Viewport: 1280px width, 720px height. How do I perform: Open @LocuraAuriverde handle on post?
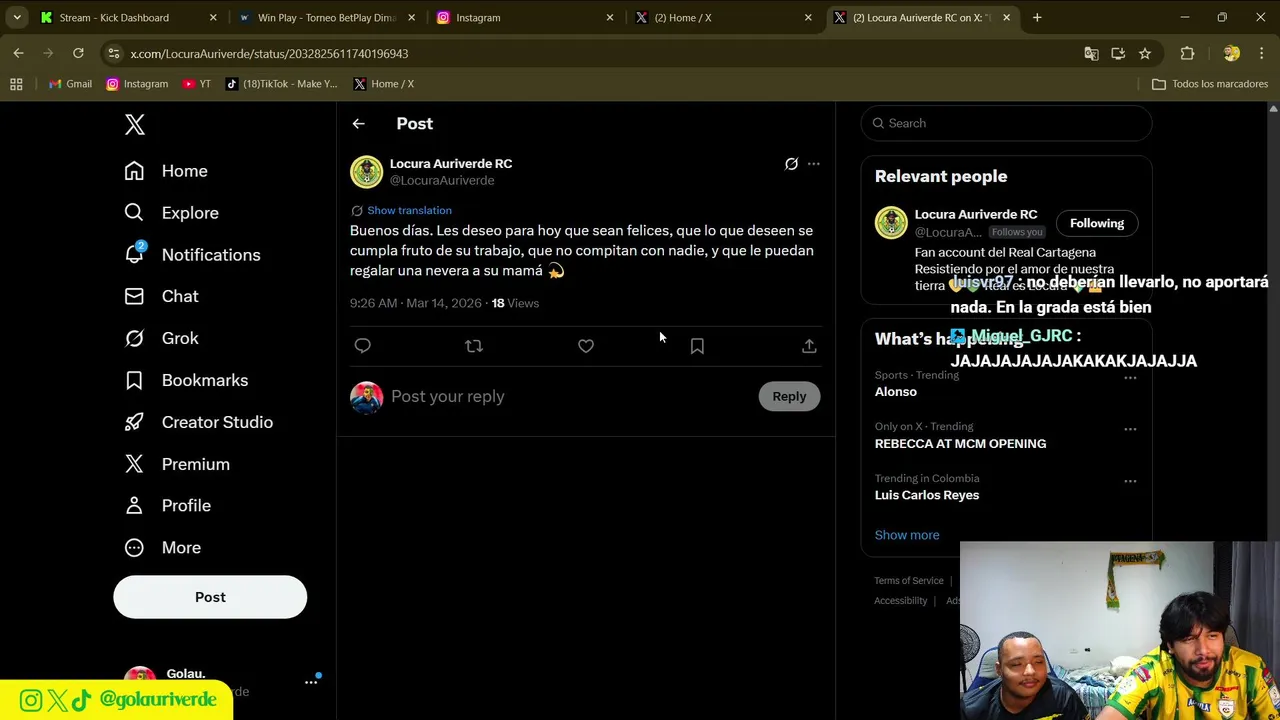[x=442, y=181]
